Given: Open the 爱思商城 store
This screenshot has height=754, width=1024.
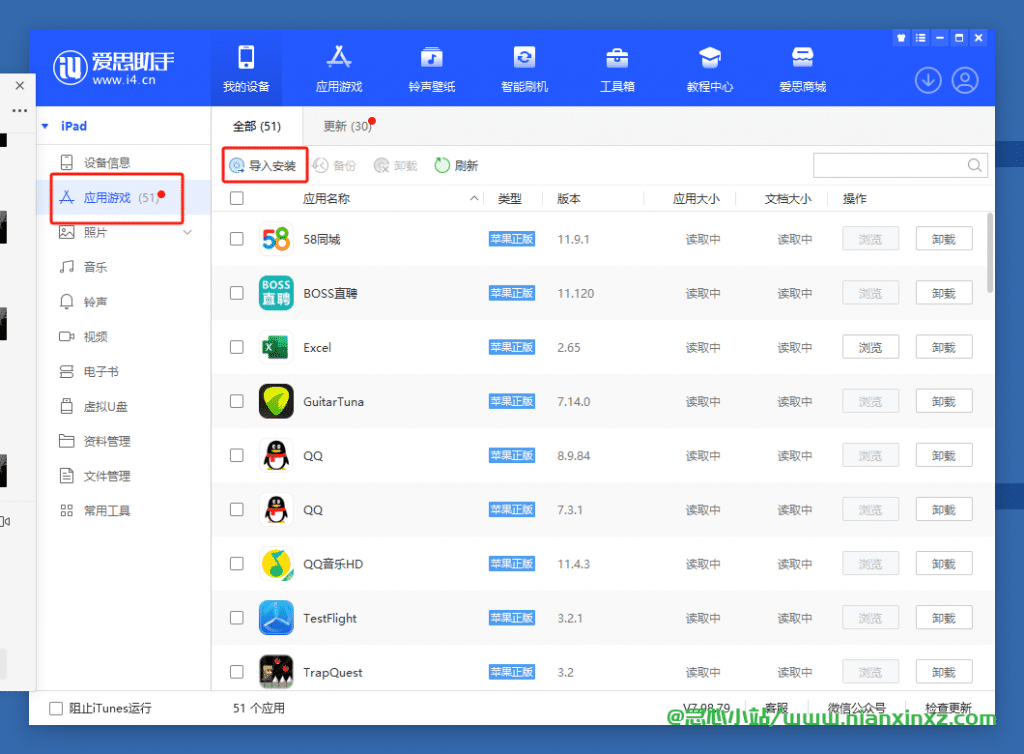Looking at the screenshot, I should point(803,69).
